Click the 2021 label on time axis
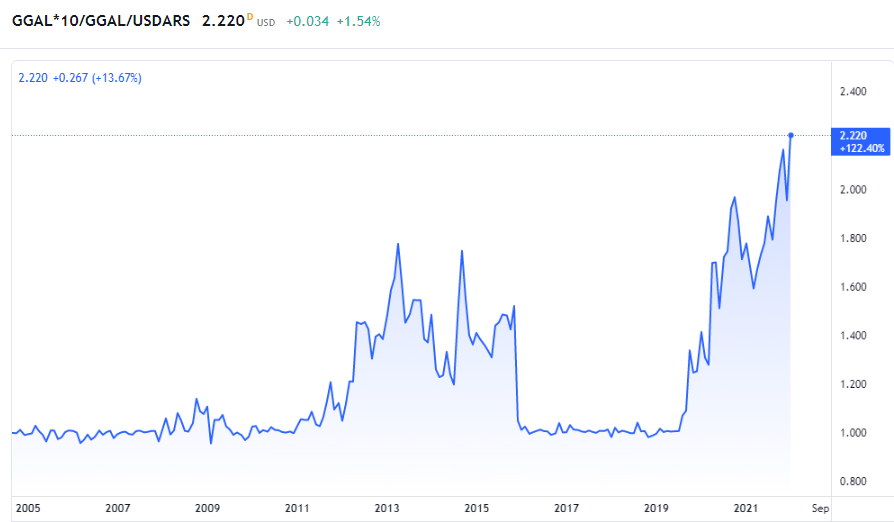Image resolution: width=894 pixels, height=522 pixels. coord(745,508)
